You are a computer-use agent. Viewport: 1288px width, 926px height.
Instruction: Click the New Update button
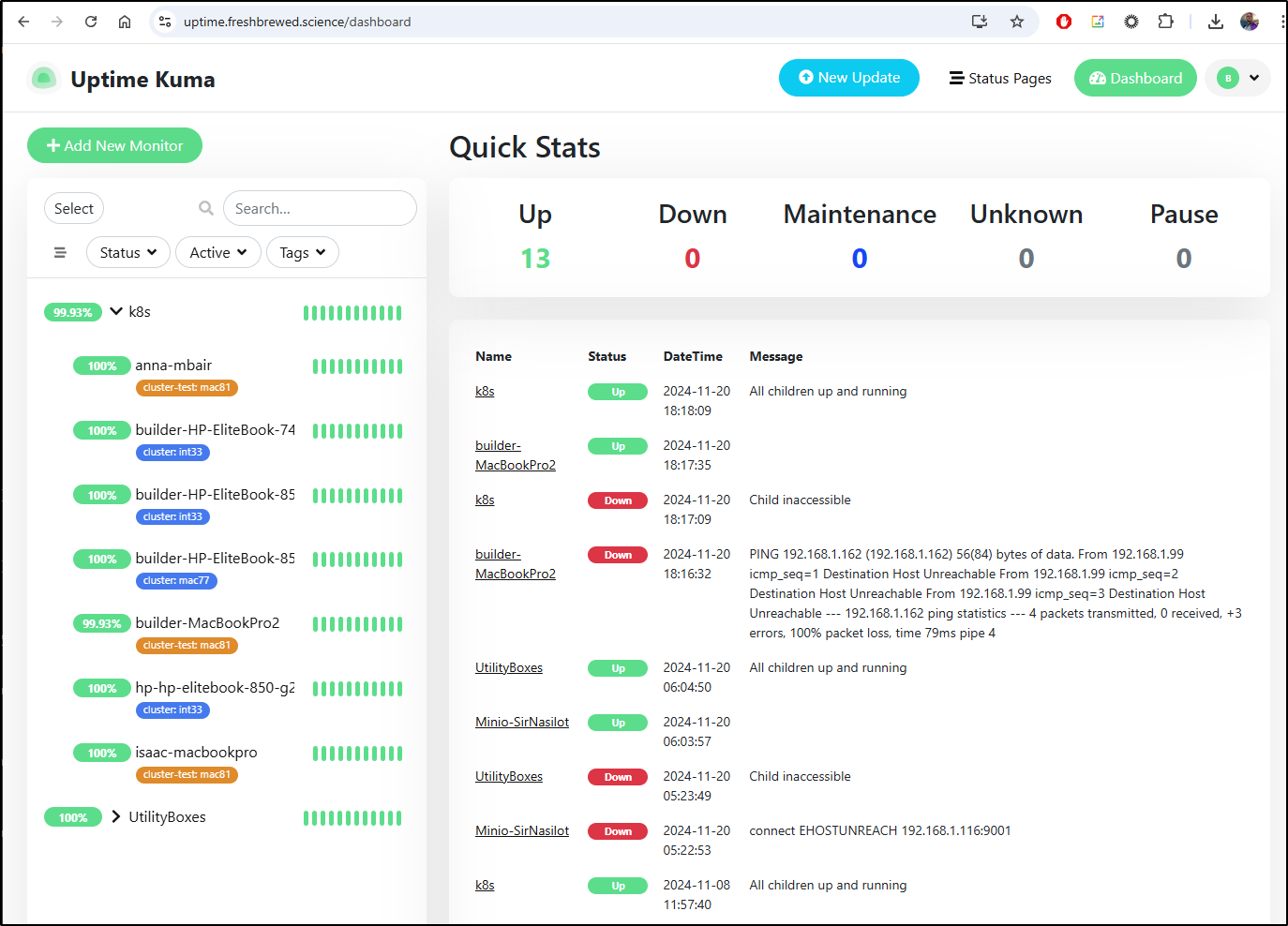(849, 78)
